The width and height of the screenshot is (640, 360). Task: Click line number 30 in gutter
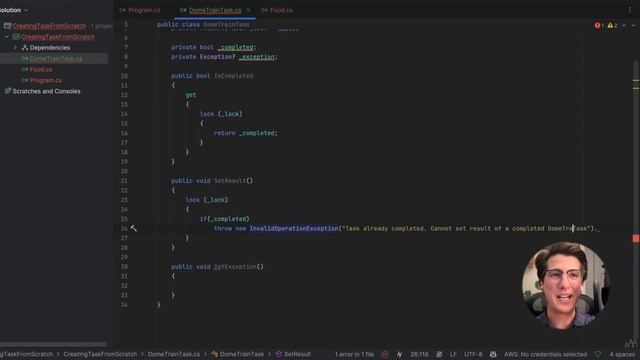[124, 267]
